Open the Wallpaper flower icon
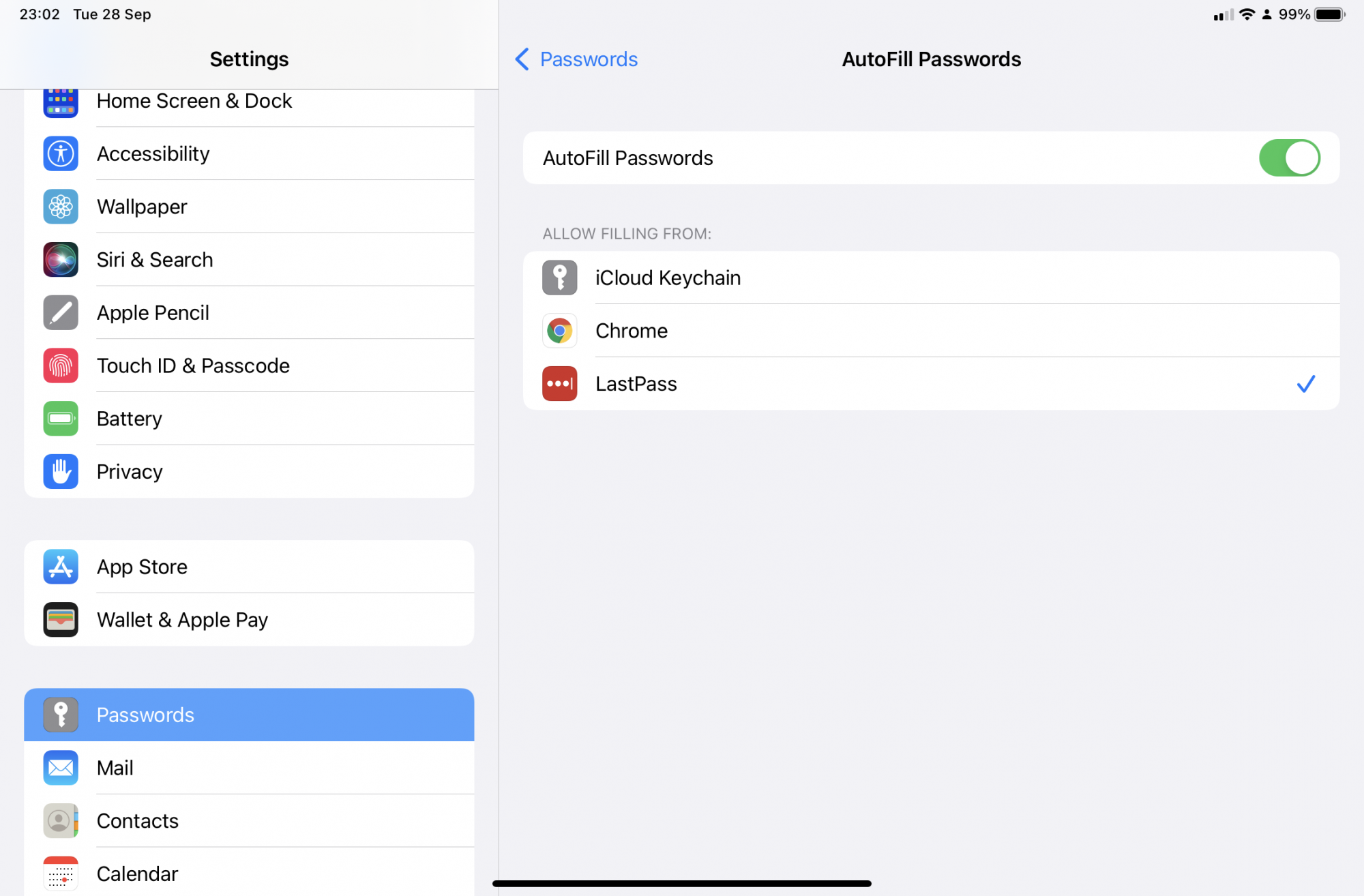The image size is (1364, 896). [61, 207]
